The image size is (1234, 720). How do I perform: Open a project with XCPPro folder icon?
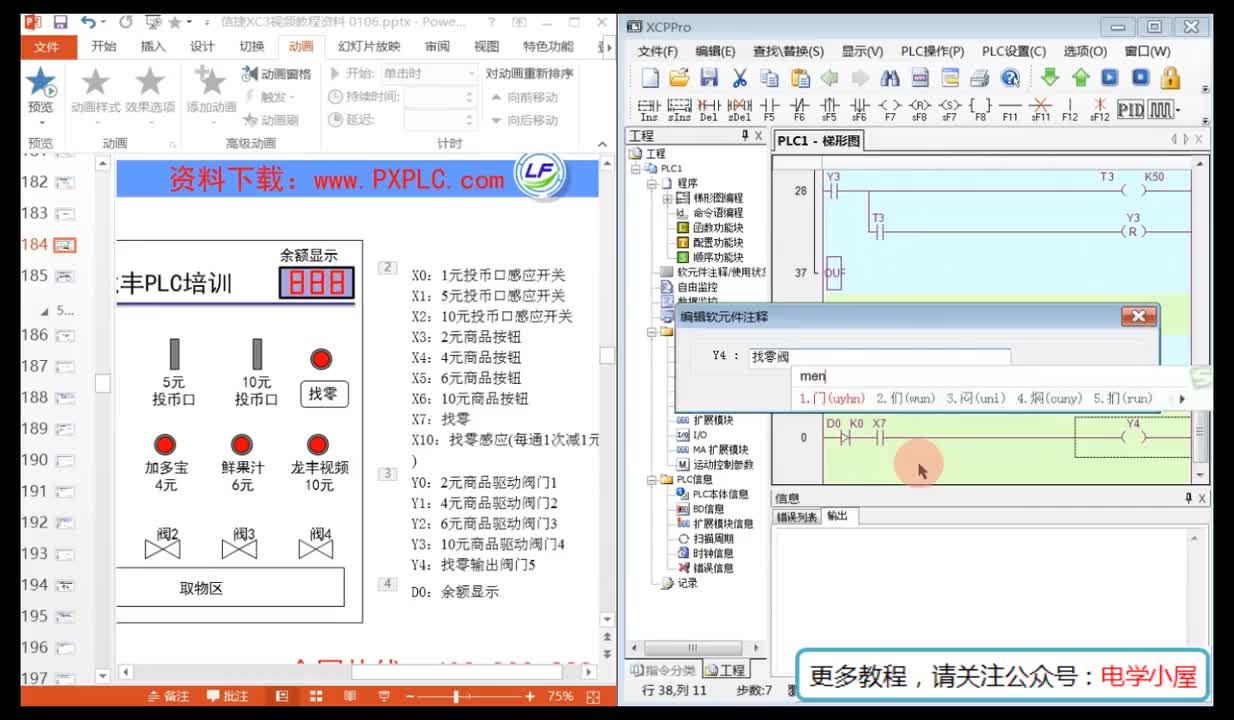pos(680,78)
